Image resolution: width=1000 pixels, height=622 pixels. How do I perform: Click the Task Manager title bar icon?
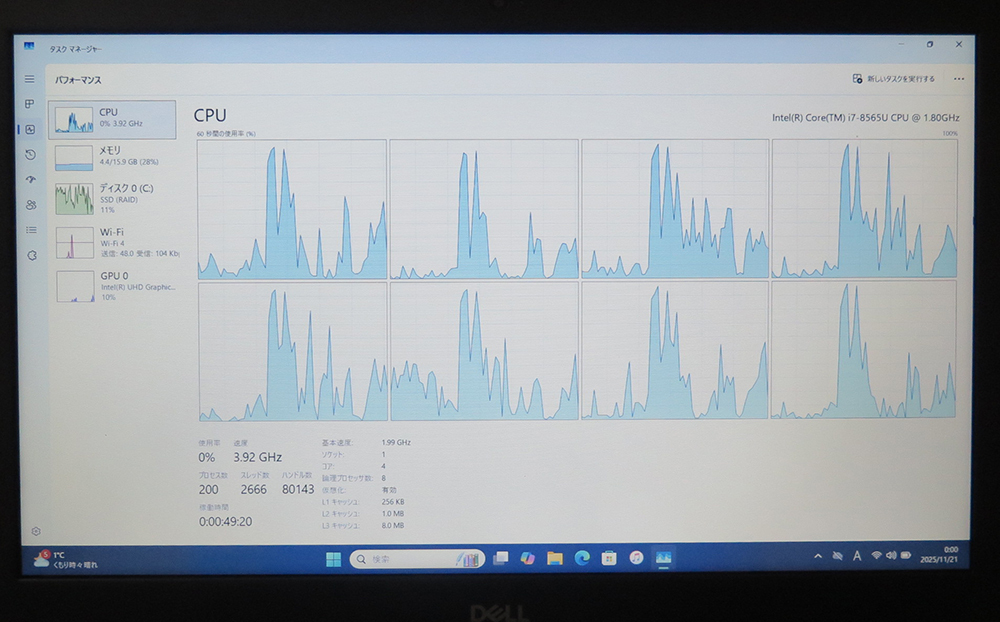29,47
